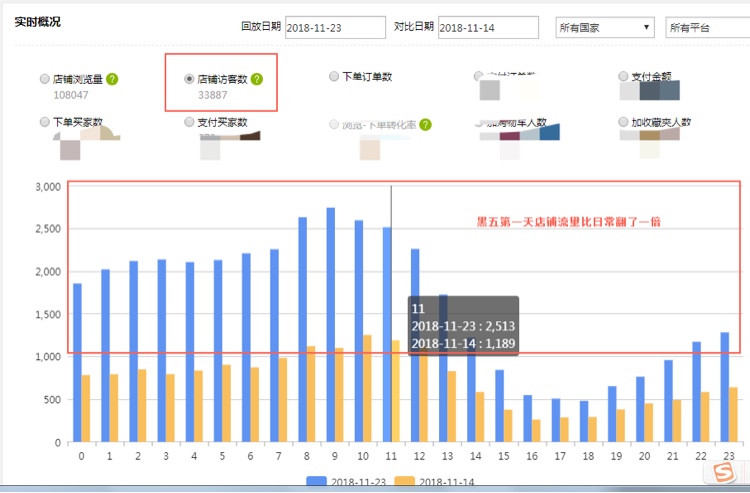Click y-axis label 3,000
750x493 pixels.
click(48, 186)
